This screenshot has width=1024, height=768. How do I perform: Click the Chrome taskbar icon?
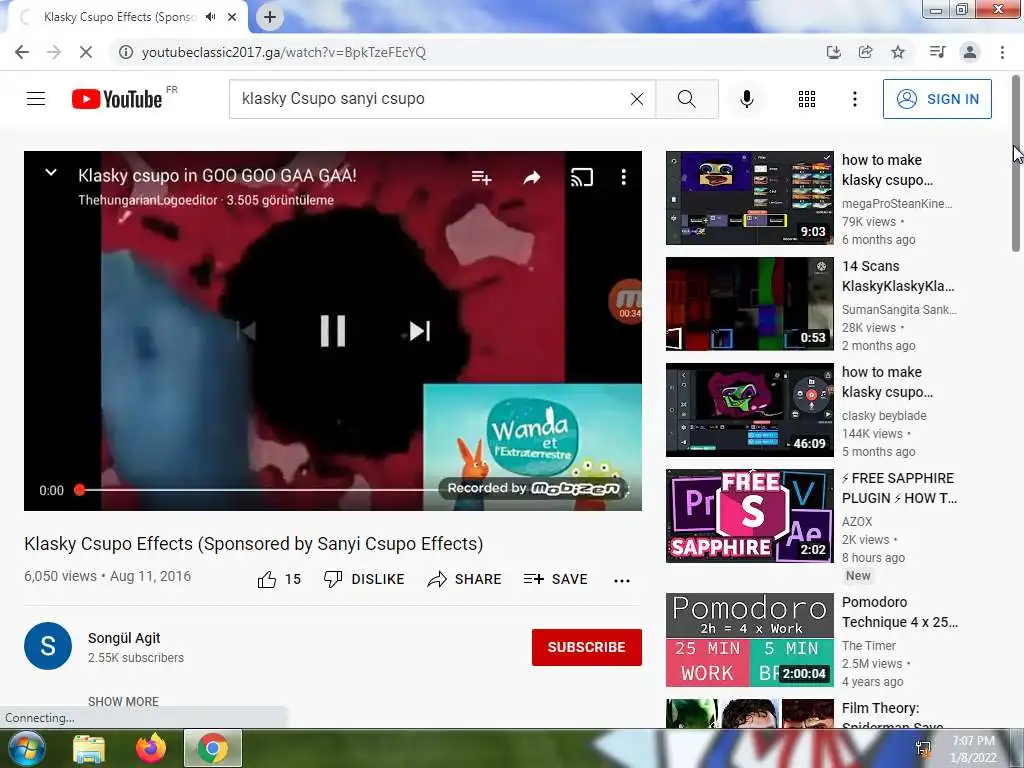[x=212, y=748]
